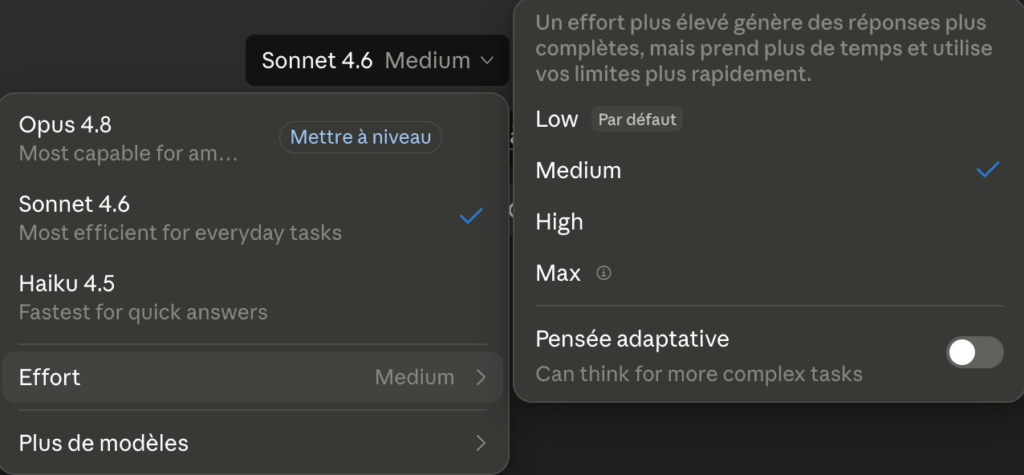Viewport: 1024px width, 475px height.
Task: Enable the Pensée adaptative toggle
Action: (x=974, y=353)
